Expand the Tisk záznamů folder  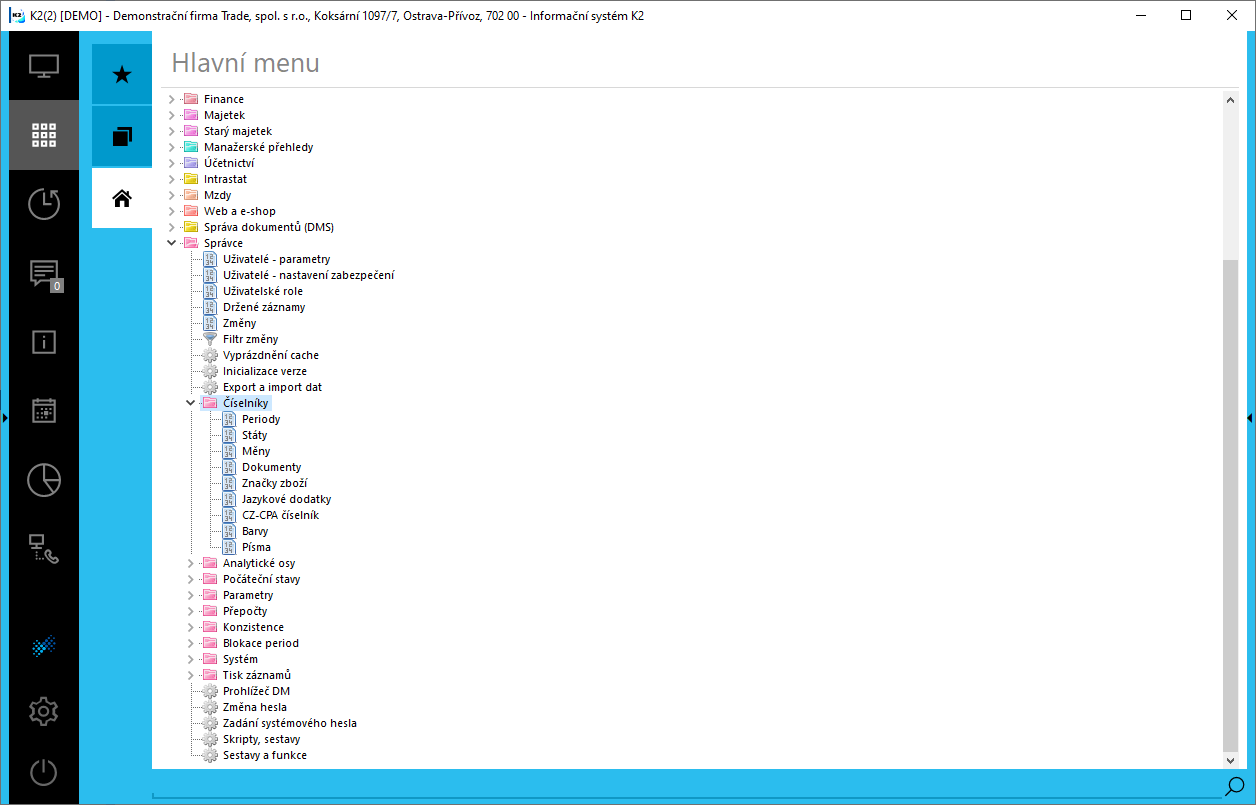coord(191,675)
